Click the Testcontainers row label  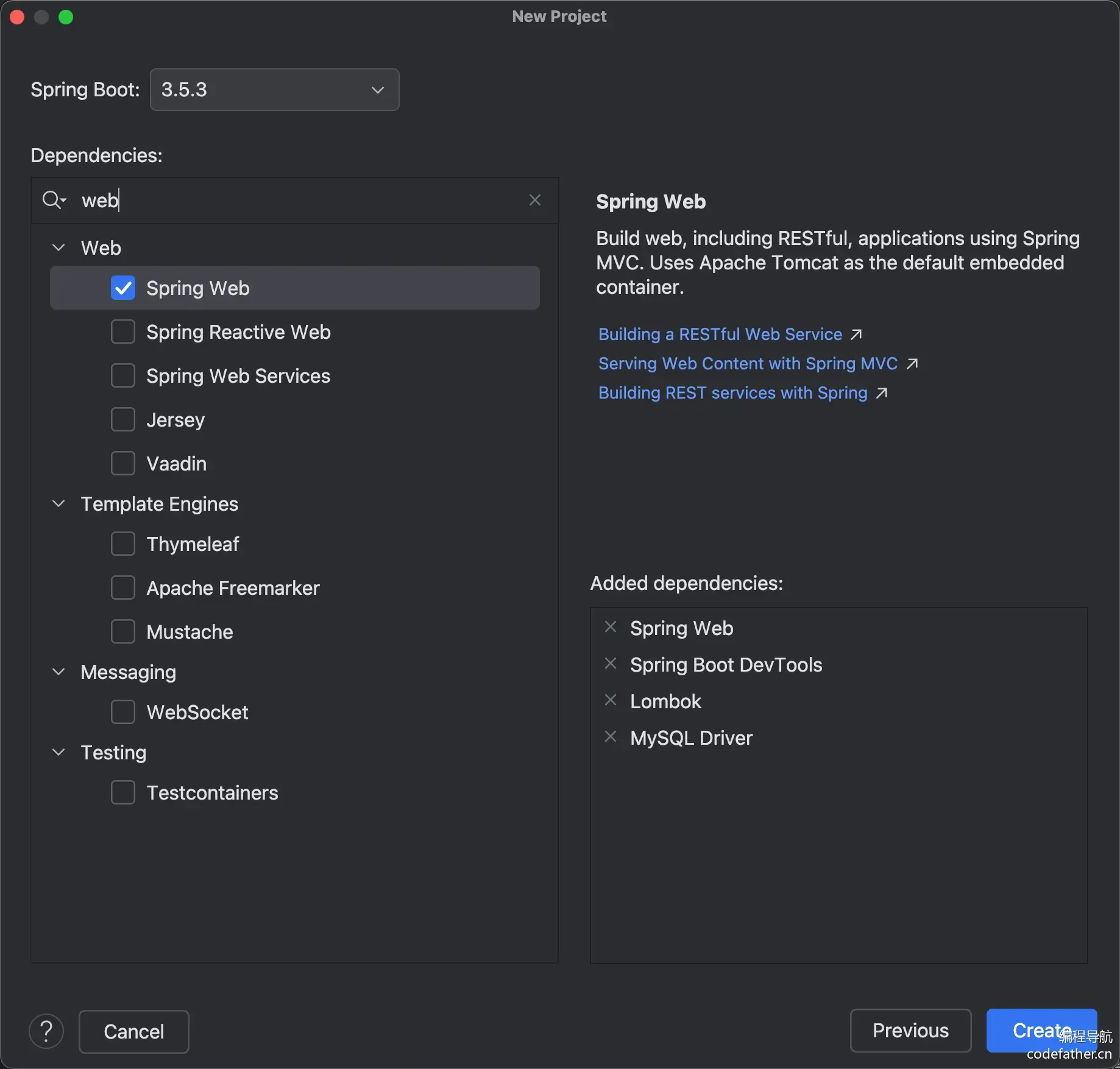[x=212, y=793]
